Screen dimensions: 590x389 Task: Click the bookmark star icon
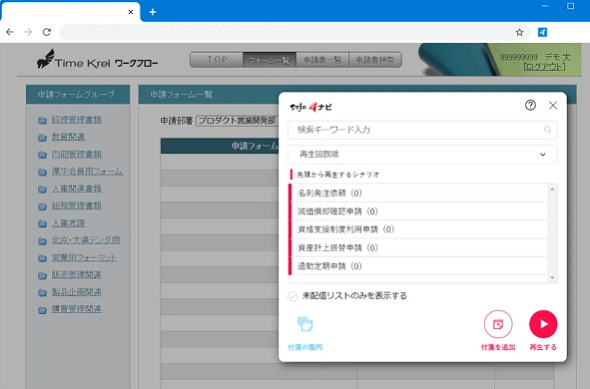point(519,32)
